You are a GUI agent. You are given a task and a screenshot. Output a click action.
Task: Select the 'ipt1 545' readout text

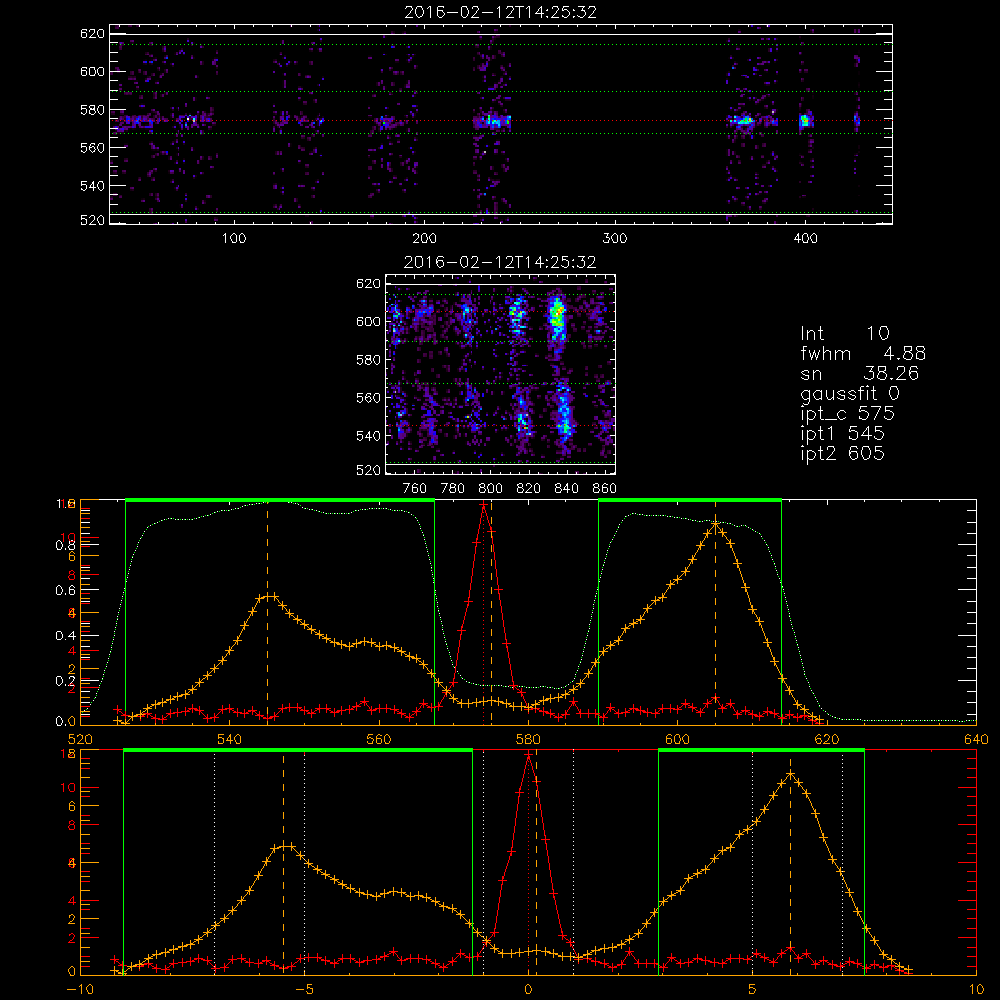pos(842,434)
